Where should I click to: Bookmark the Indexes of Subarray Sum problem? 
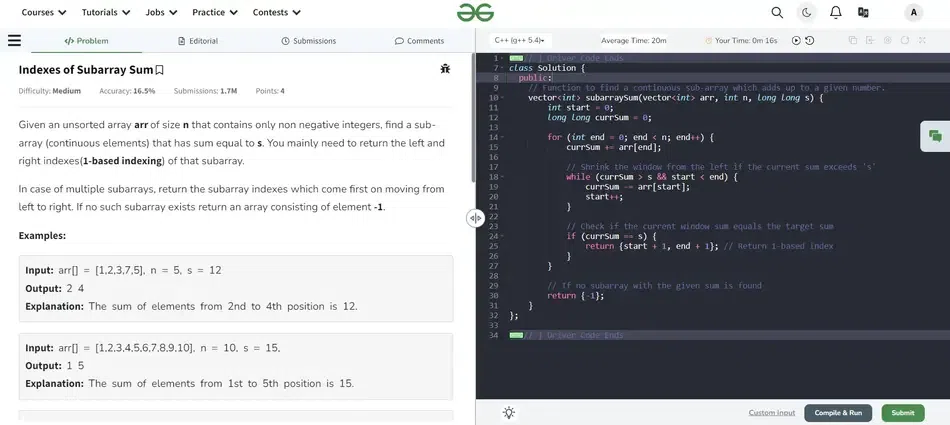click(x=159, y=70)
